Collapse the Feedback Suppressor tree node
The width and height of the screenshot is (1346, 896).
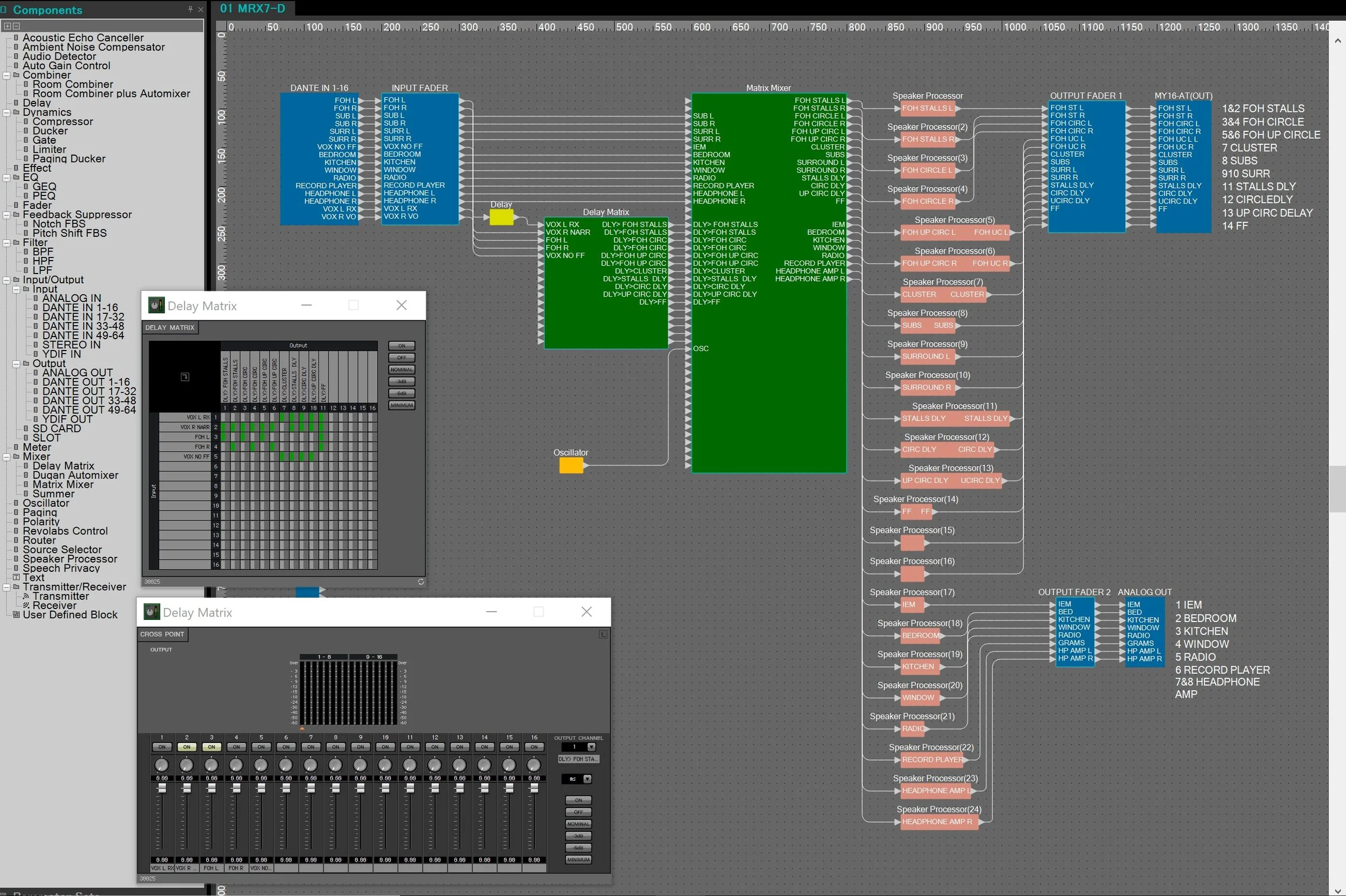pos(6,214)
